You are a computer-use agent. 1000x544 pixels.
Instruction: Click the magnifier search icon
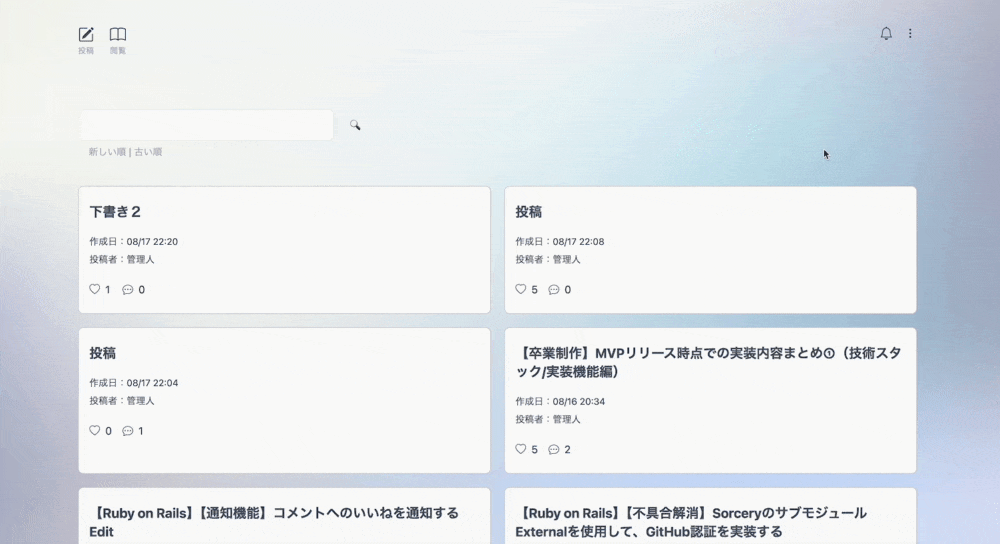point(355,125)
